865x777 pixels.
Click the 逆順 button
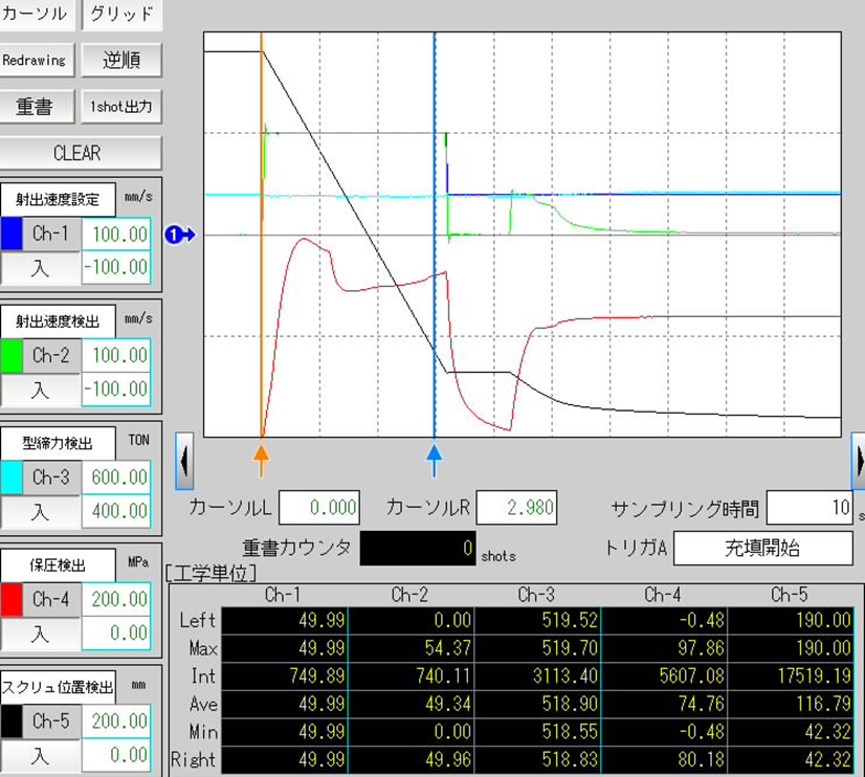121,60
